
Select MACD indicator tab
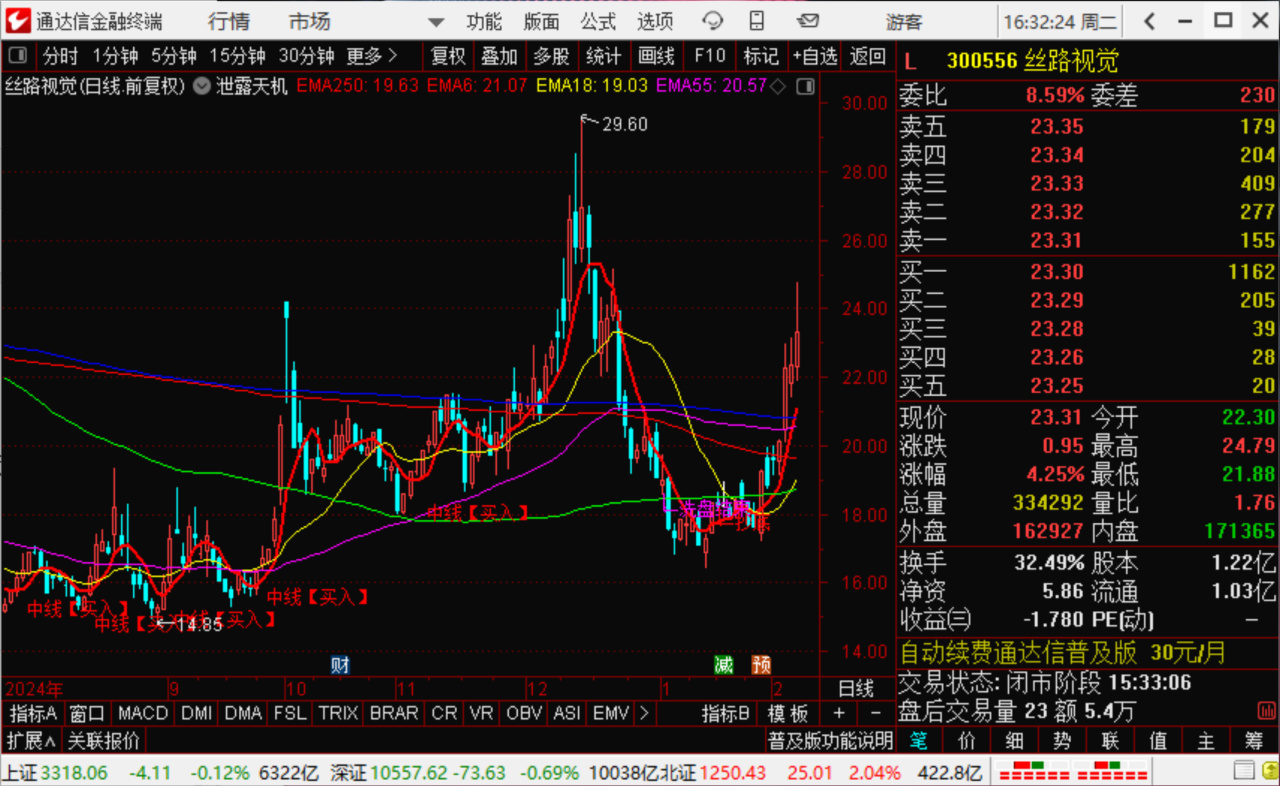point(143,713)
